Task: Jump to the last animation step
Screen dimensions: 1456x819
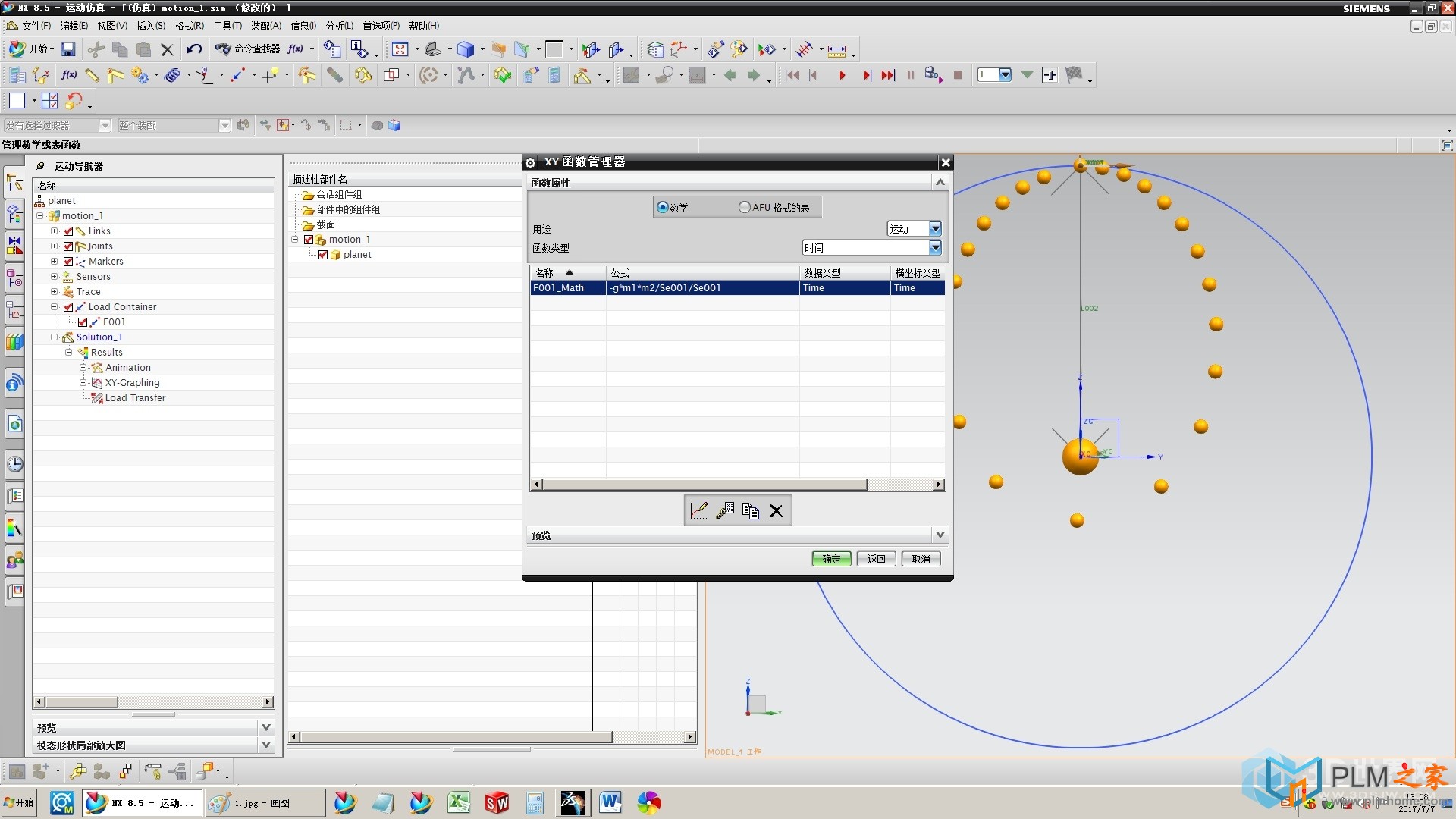Action: tap(888, 75)
